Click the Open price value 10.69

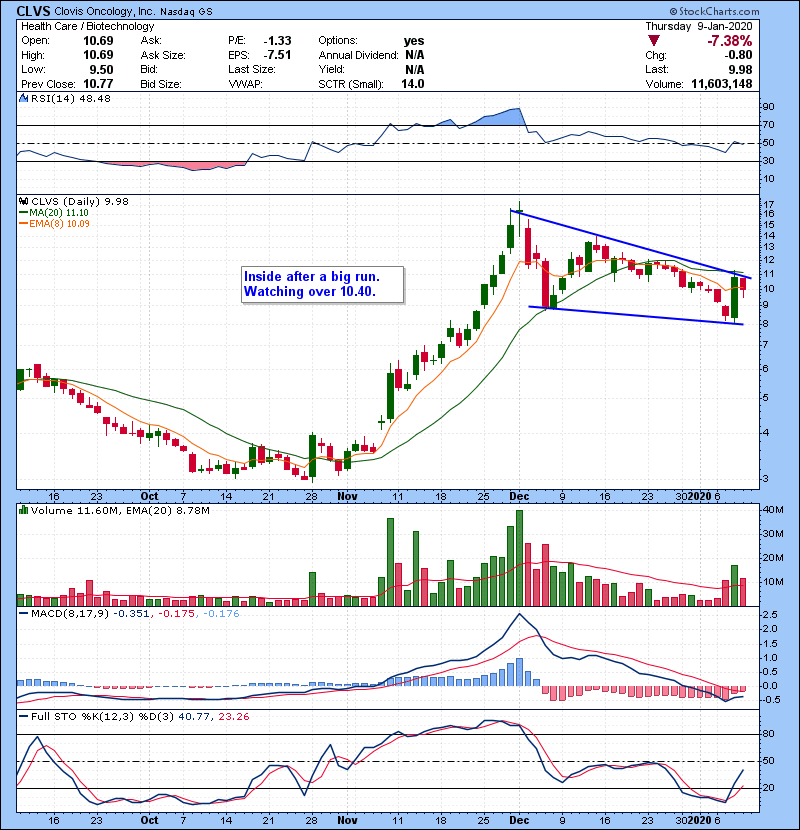(98, 41)
